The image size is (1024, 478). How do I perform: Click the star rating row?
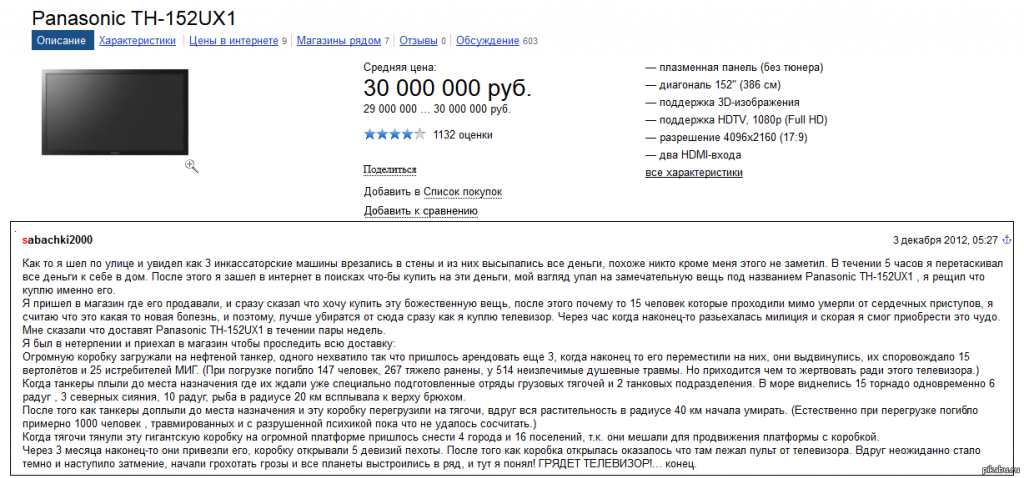point(394,135)
